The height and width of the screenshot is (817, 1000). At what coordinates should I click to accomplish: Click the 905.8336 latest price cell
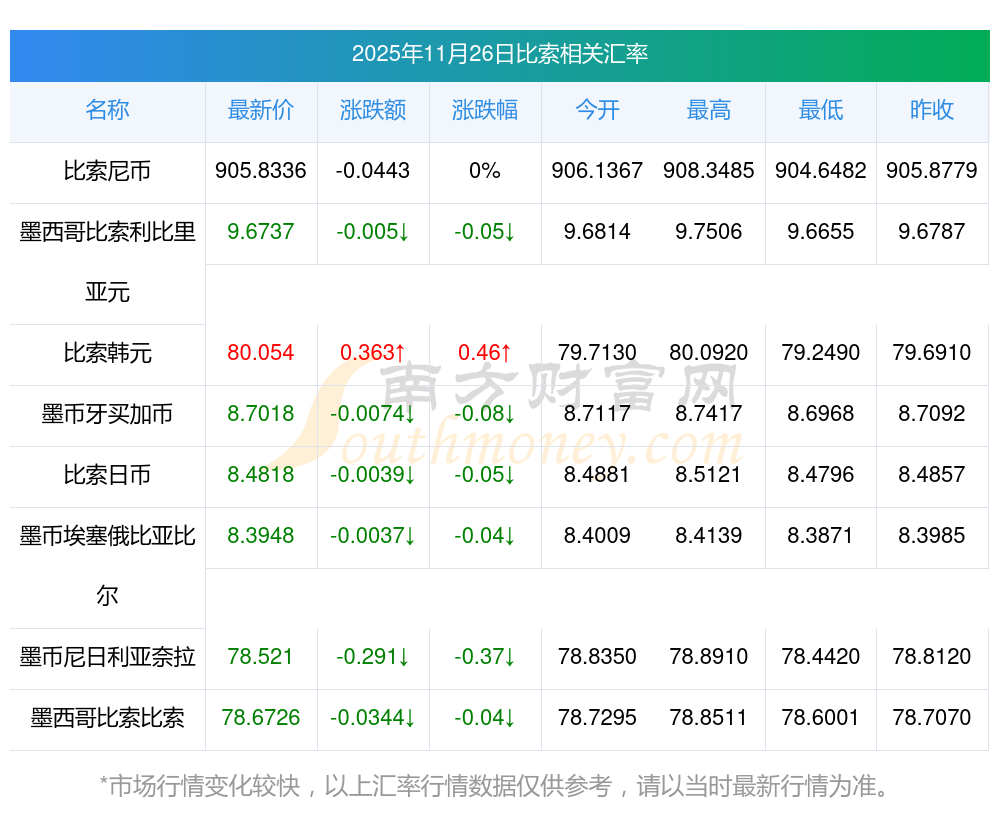click(x=261, y=171)
